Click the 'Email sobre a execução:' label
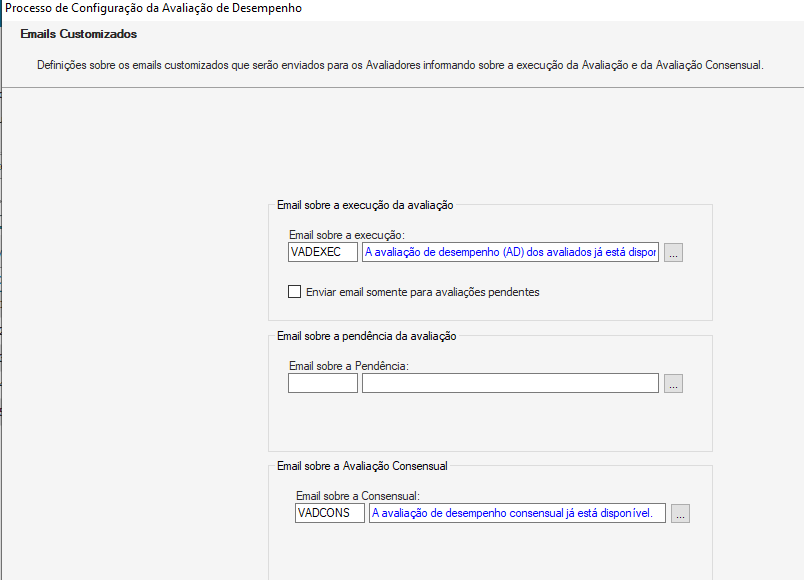 (346, 235)
